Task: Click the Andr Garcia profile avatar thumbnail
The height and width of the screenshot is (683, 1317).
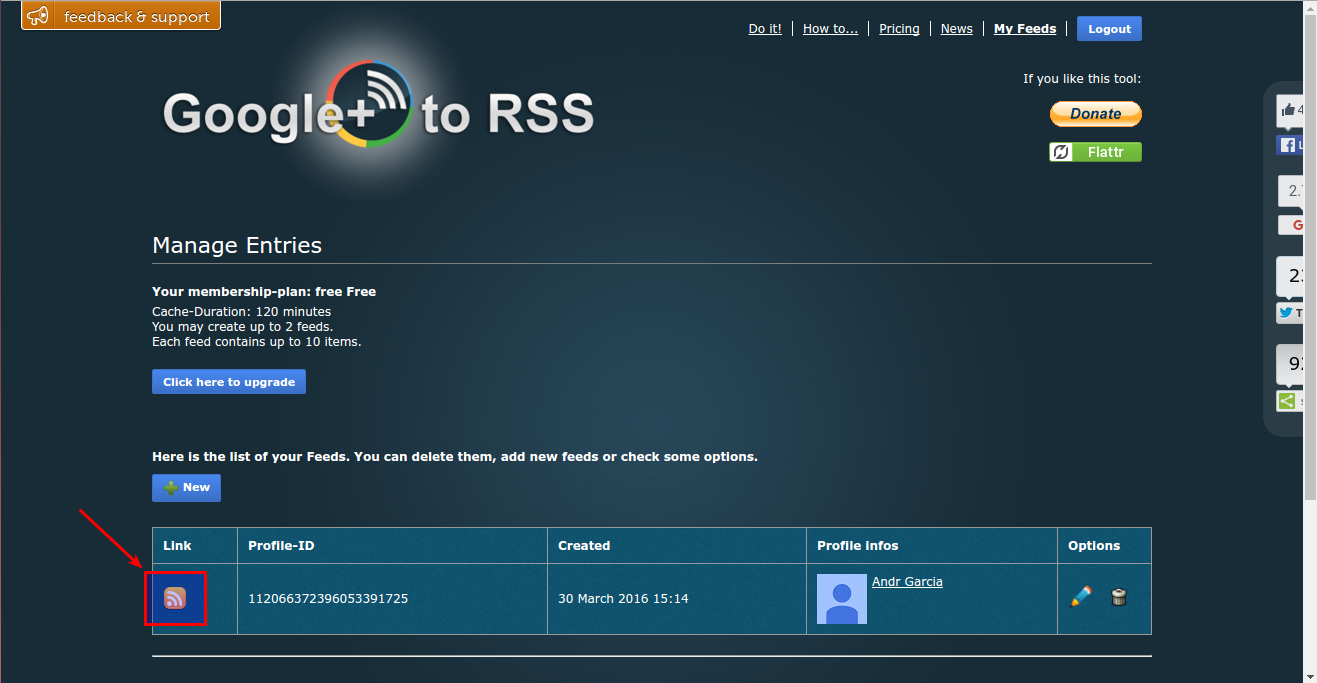Action: point(841,597)
